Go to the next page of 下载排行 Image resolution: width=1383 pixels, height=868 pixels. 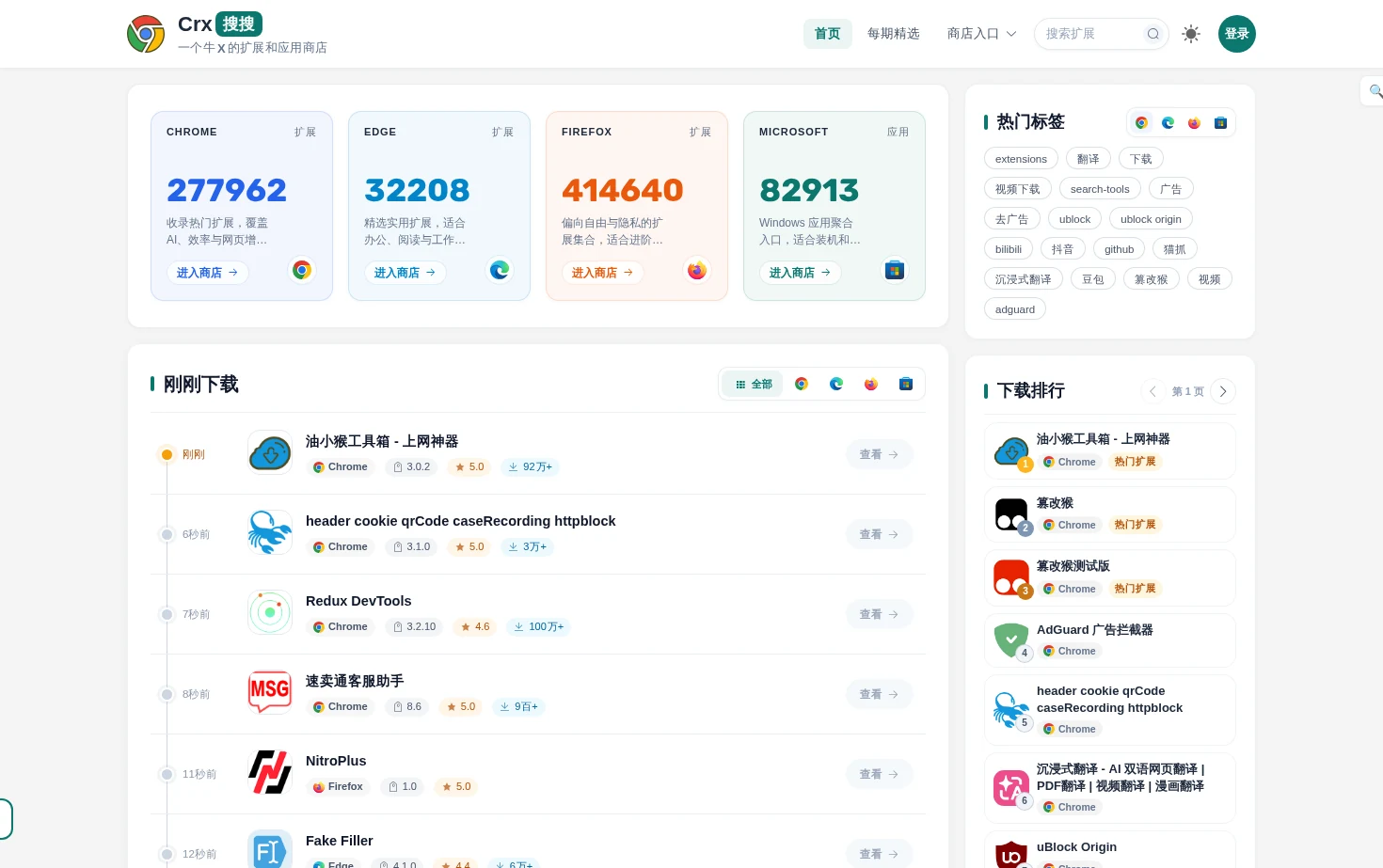tap(1222, 391)
